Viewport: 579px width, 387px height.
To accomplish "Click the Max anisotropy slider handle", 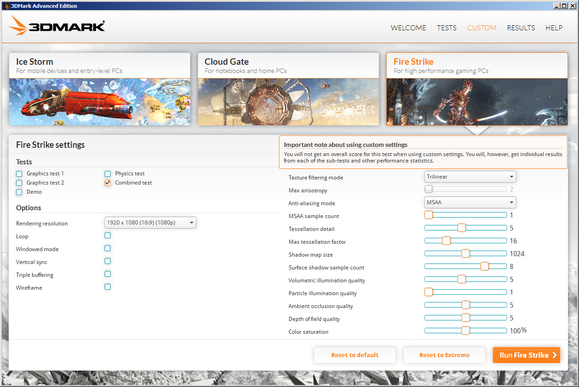I will (x=428, y=189).
